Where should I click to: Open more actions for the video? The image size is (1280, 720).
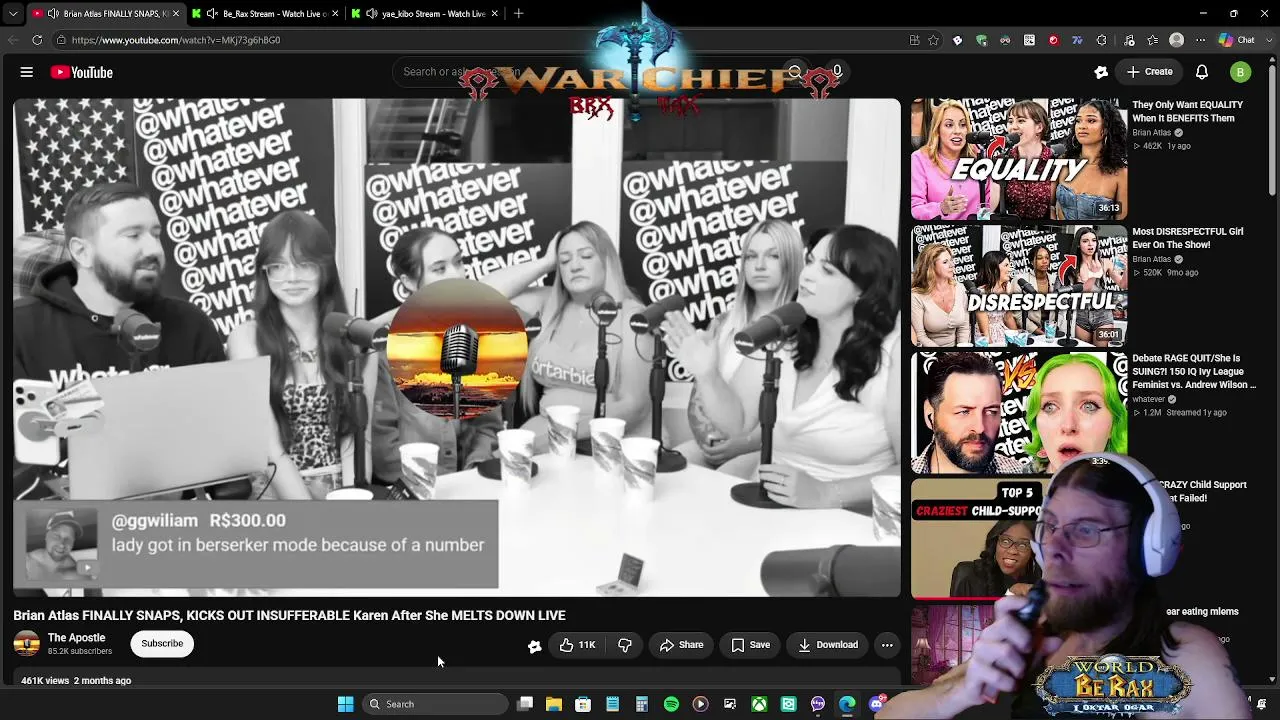click(887, 645)
